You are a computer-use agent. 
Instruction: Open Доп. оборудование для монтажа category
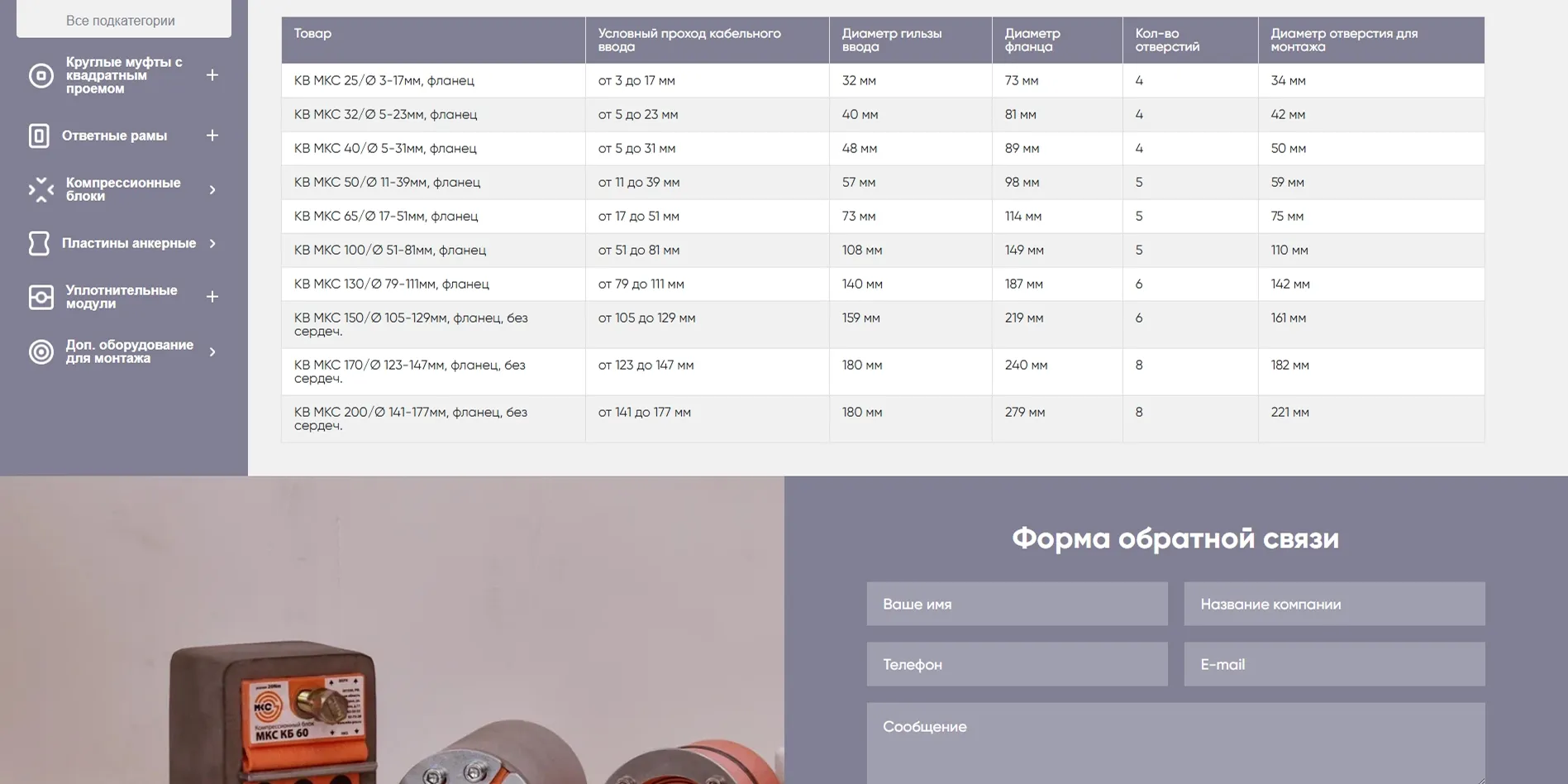(130, 351)
